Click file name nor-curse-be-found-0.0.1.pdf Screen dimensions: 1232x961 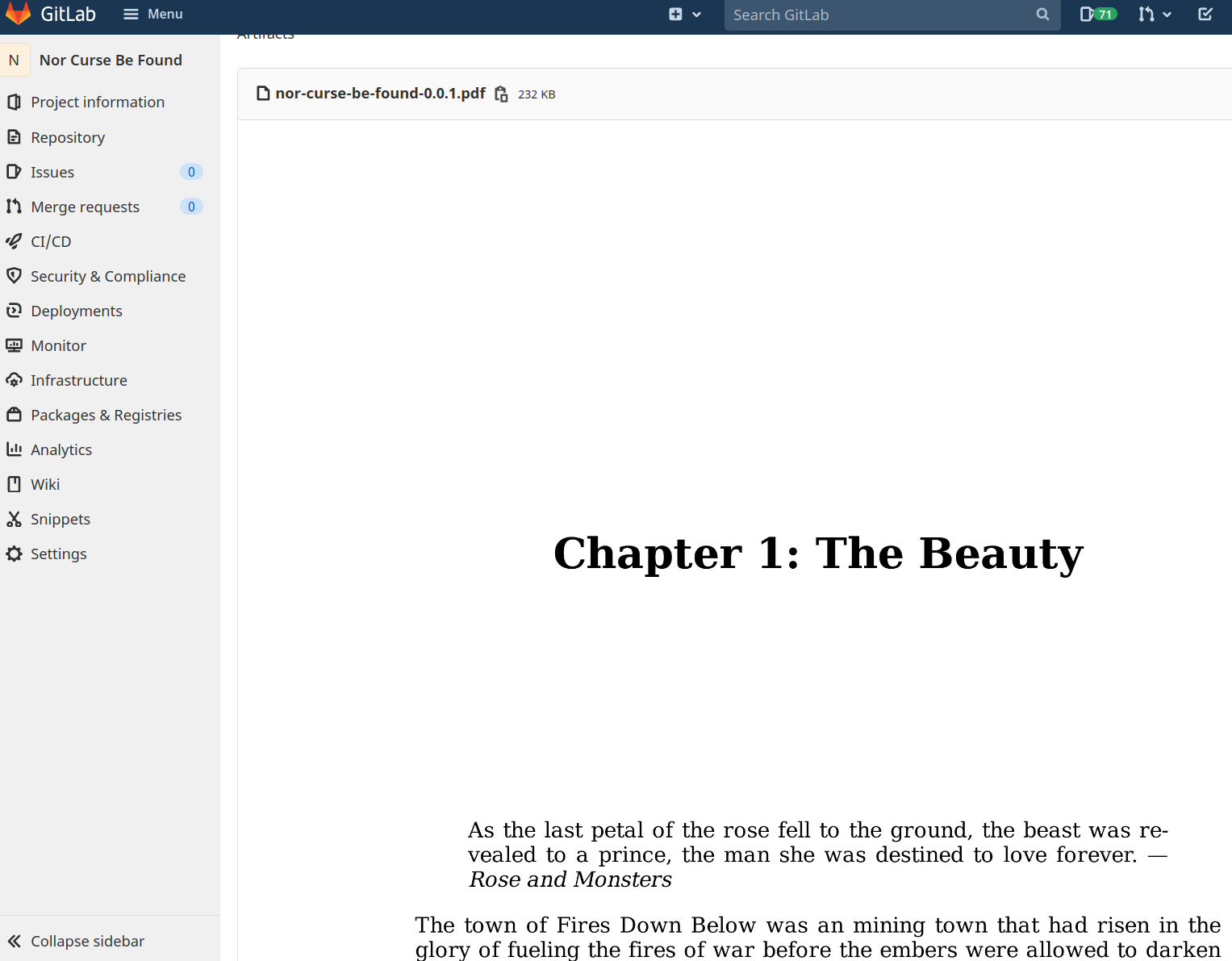[x=380, y=94]
